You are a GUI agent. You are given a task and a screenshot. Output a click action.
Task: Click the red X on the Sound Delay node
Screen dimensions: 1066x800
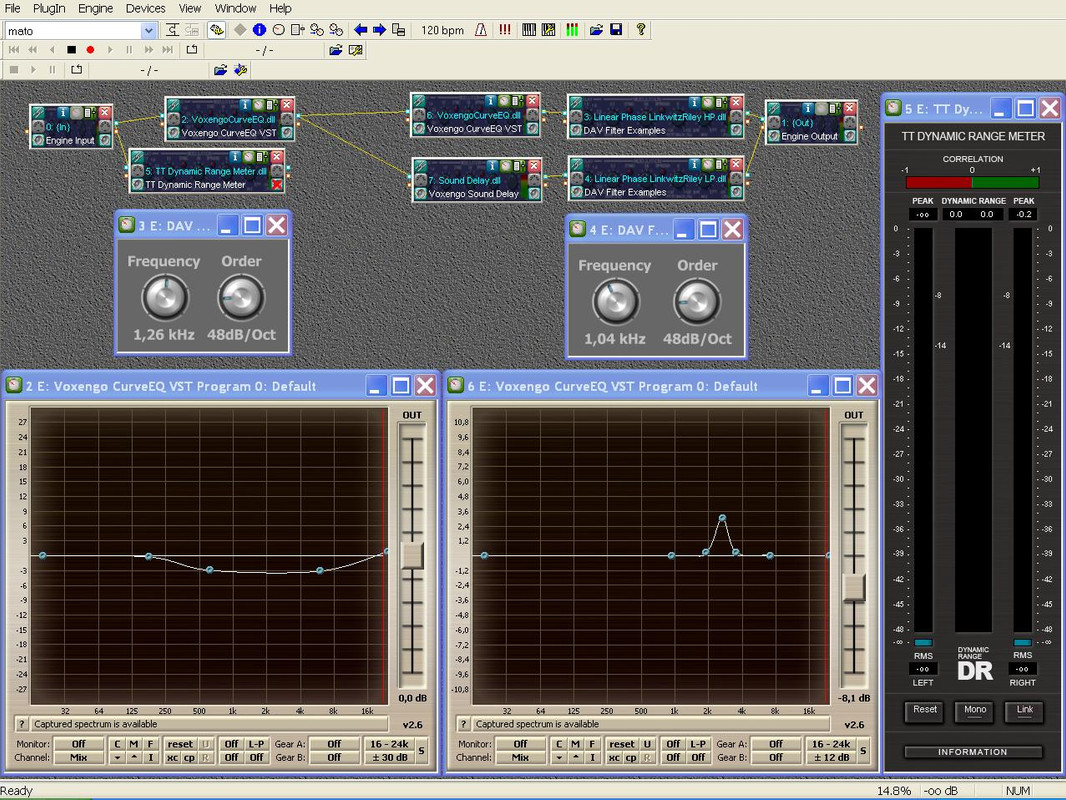[x=534, y=166]
